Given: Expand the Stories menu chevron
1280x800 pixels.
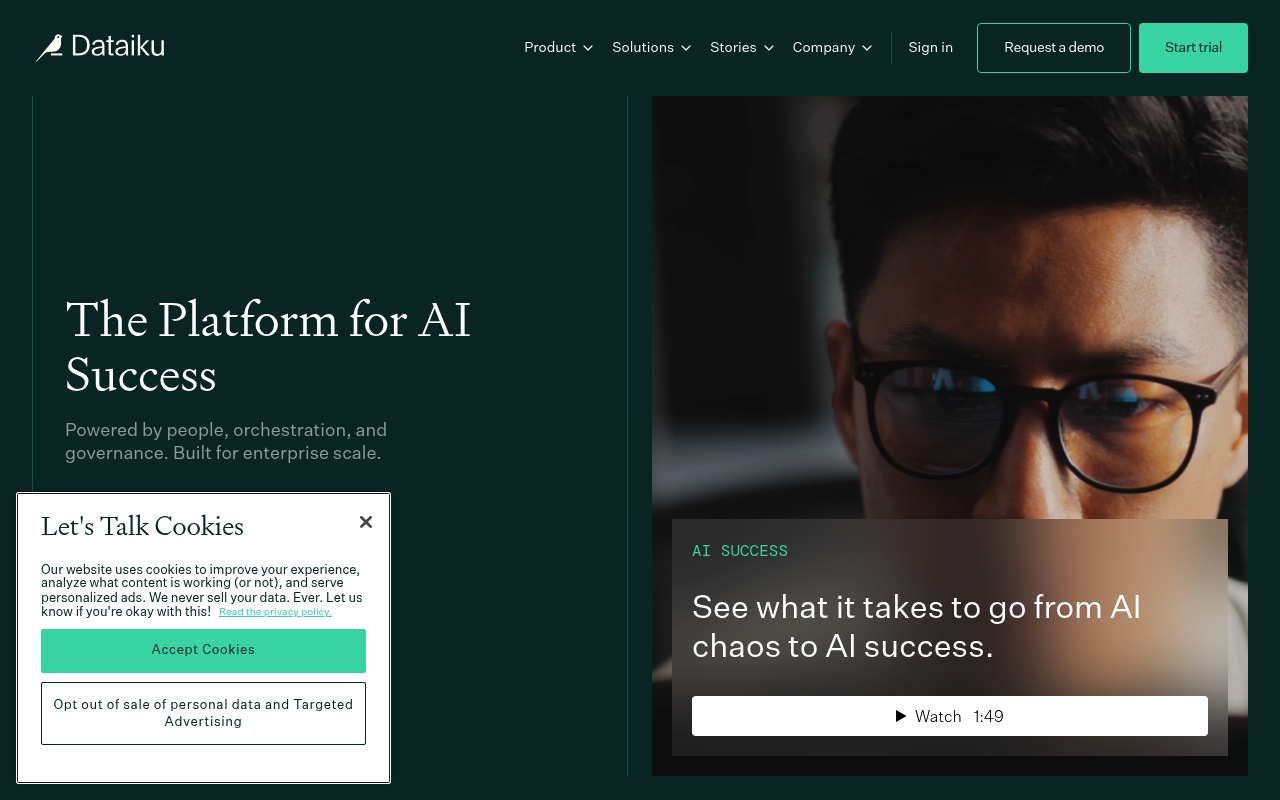Looking at the screenshot, I should click(769, 48).
